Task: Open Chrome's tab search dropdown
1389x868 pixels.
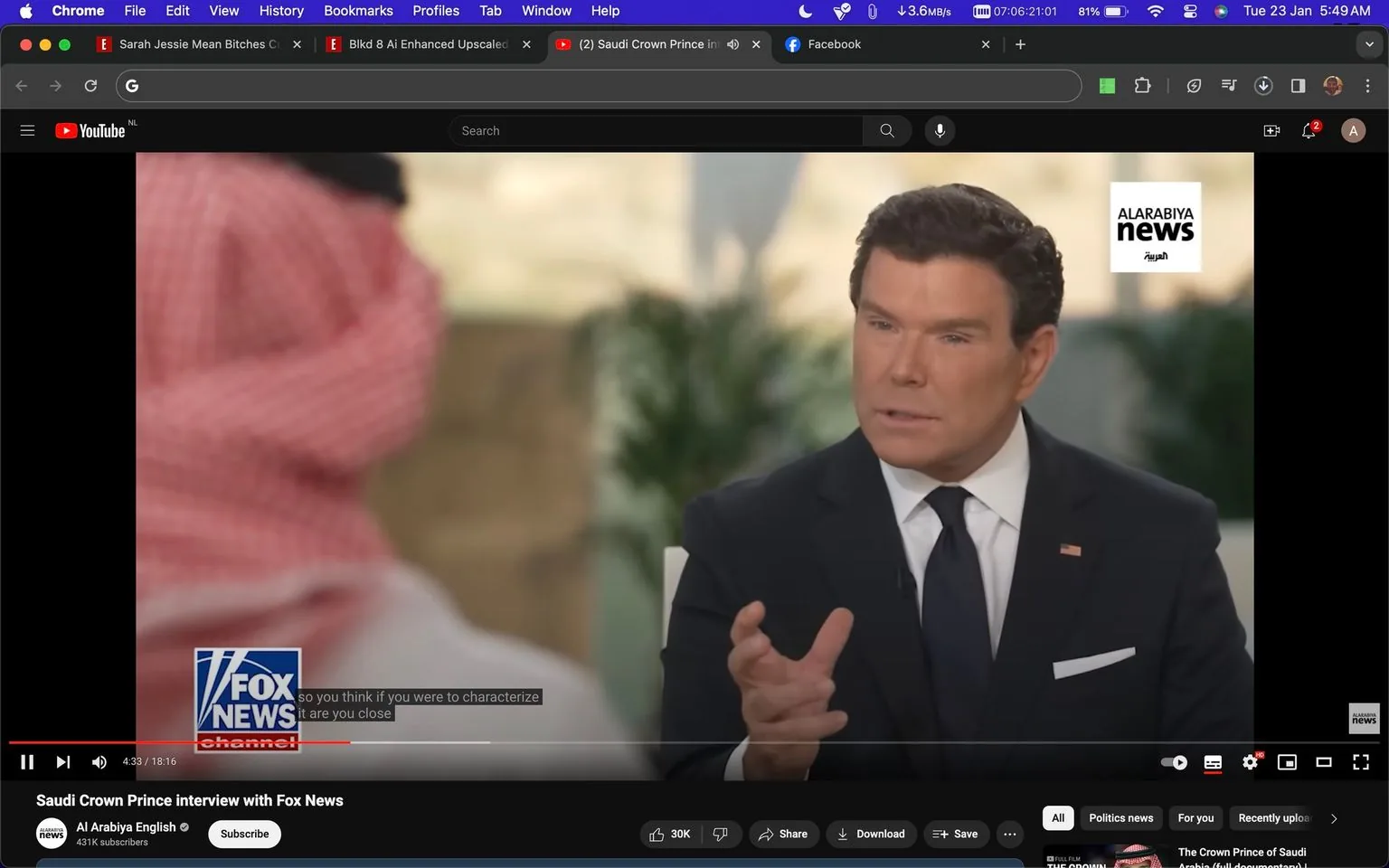Action: (1368, 43)
